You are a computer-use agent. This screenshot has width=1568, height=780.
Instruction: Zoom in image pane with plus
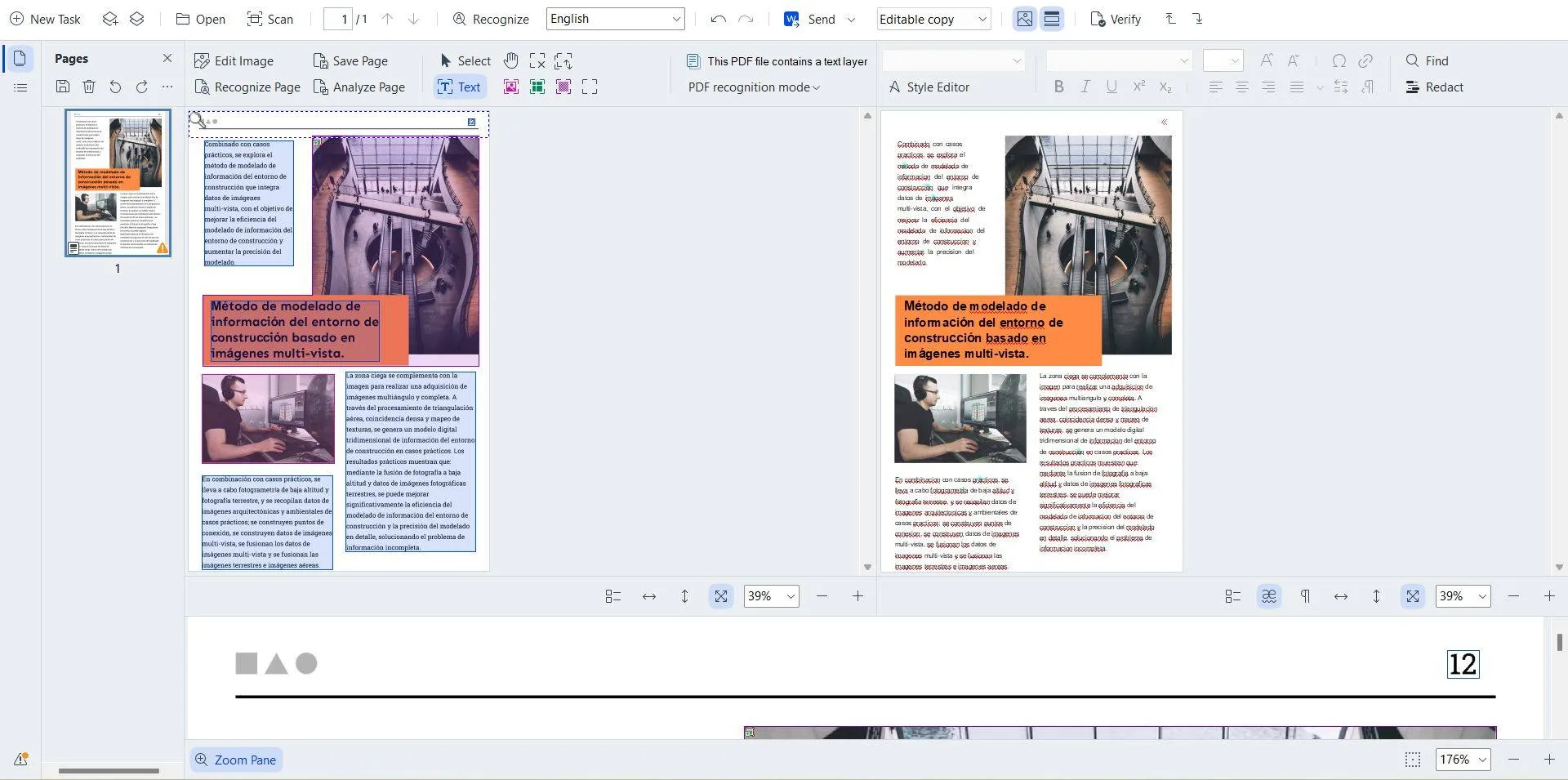pyautogui.click(x=857, y=596)
